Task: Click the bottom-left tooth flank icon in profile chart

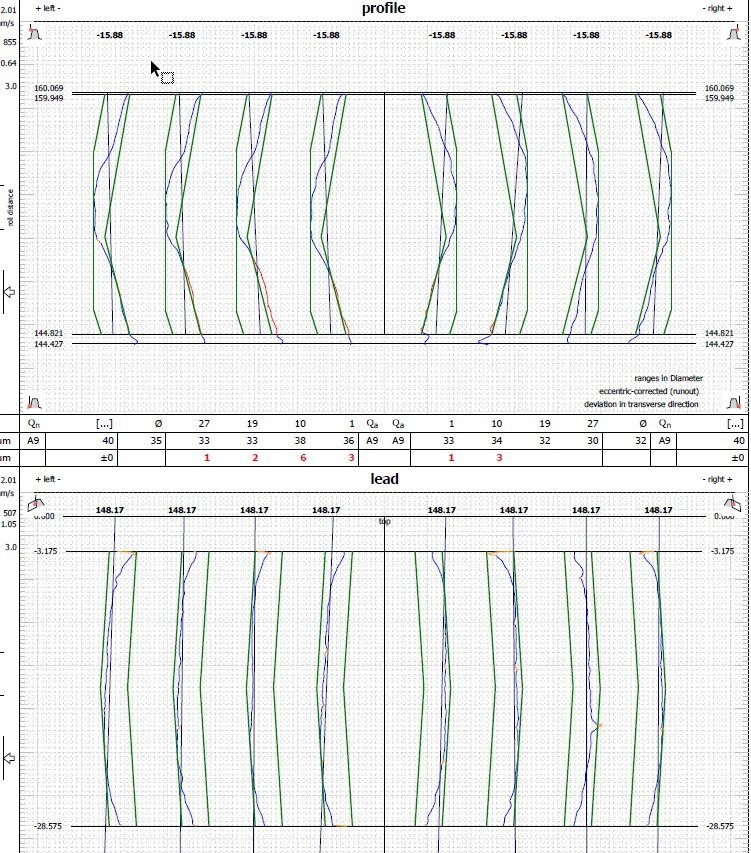Action: coord(35,402)
